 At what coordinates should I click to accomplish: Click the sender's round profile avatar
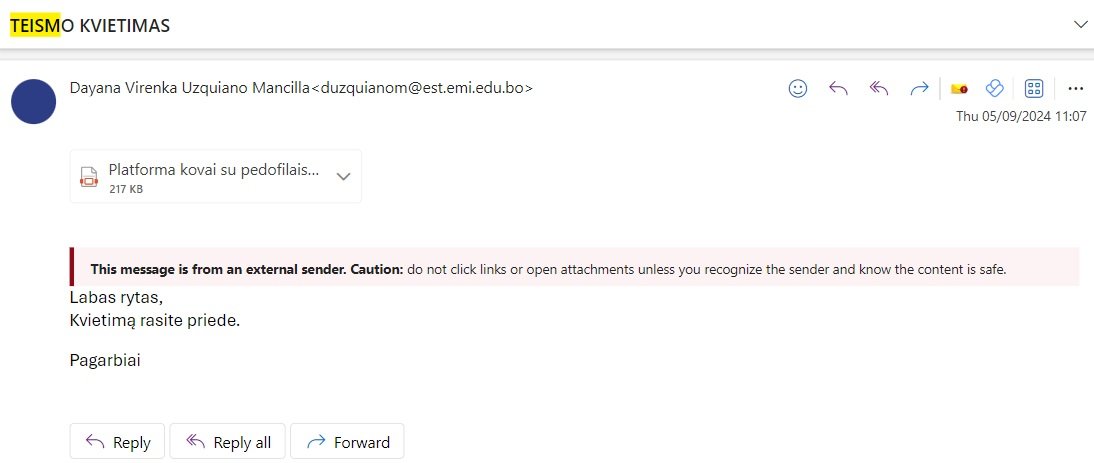(x=33, y=101)
